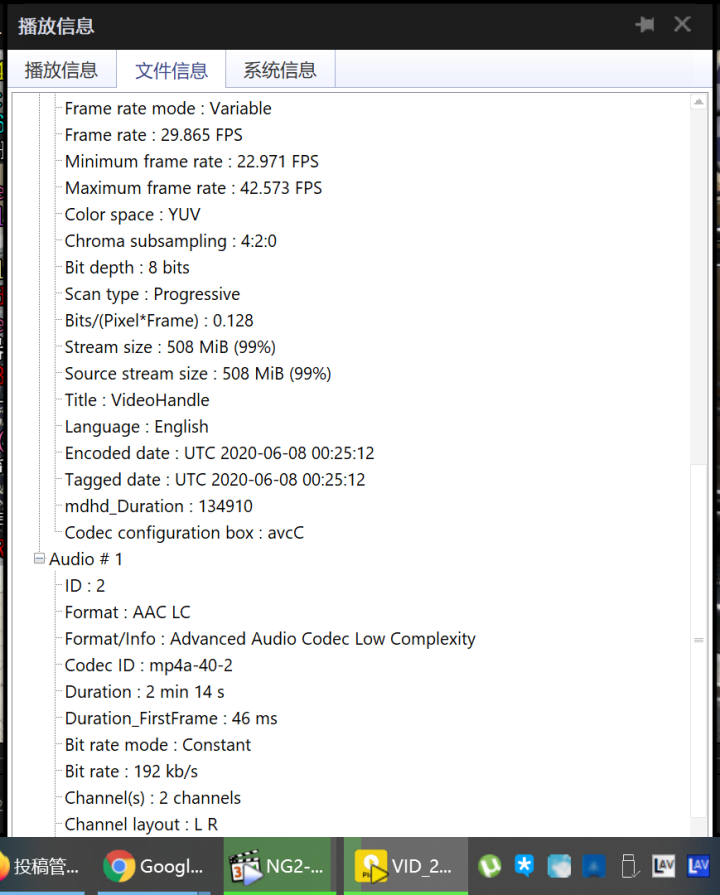The width and height of the screenshot is (720, 895).
Task: Switch to PotPlayer VID_2 taskbar item
Action: (x=406, y=866)
